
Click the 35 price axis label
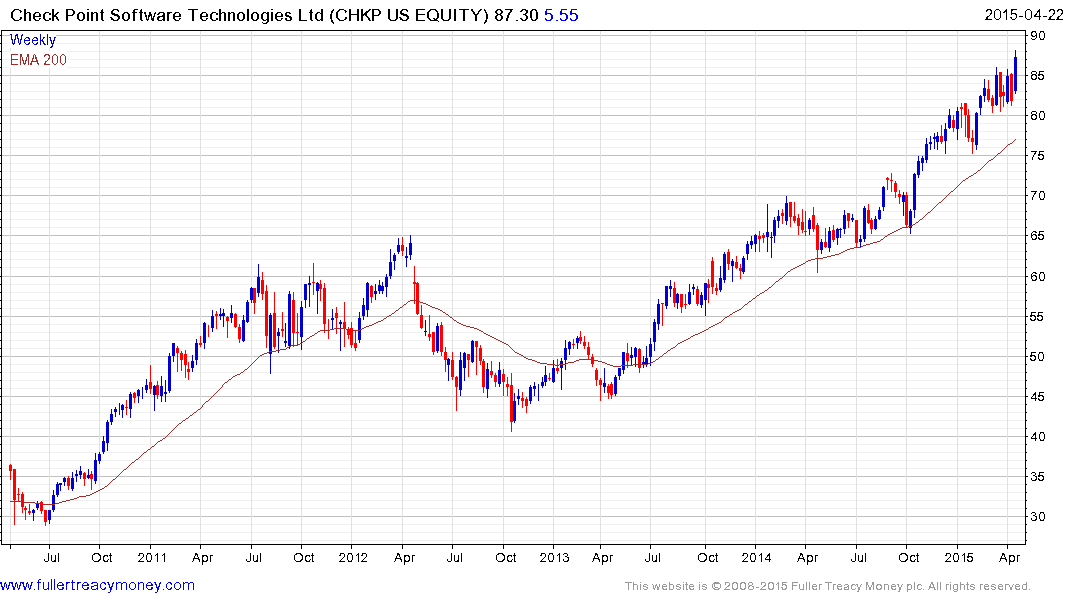pyautogui.click(x=1037, y=477)
